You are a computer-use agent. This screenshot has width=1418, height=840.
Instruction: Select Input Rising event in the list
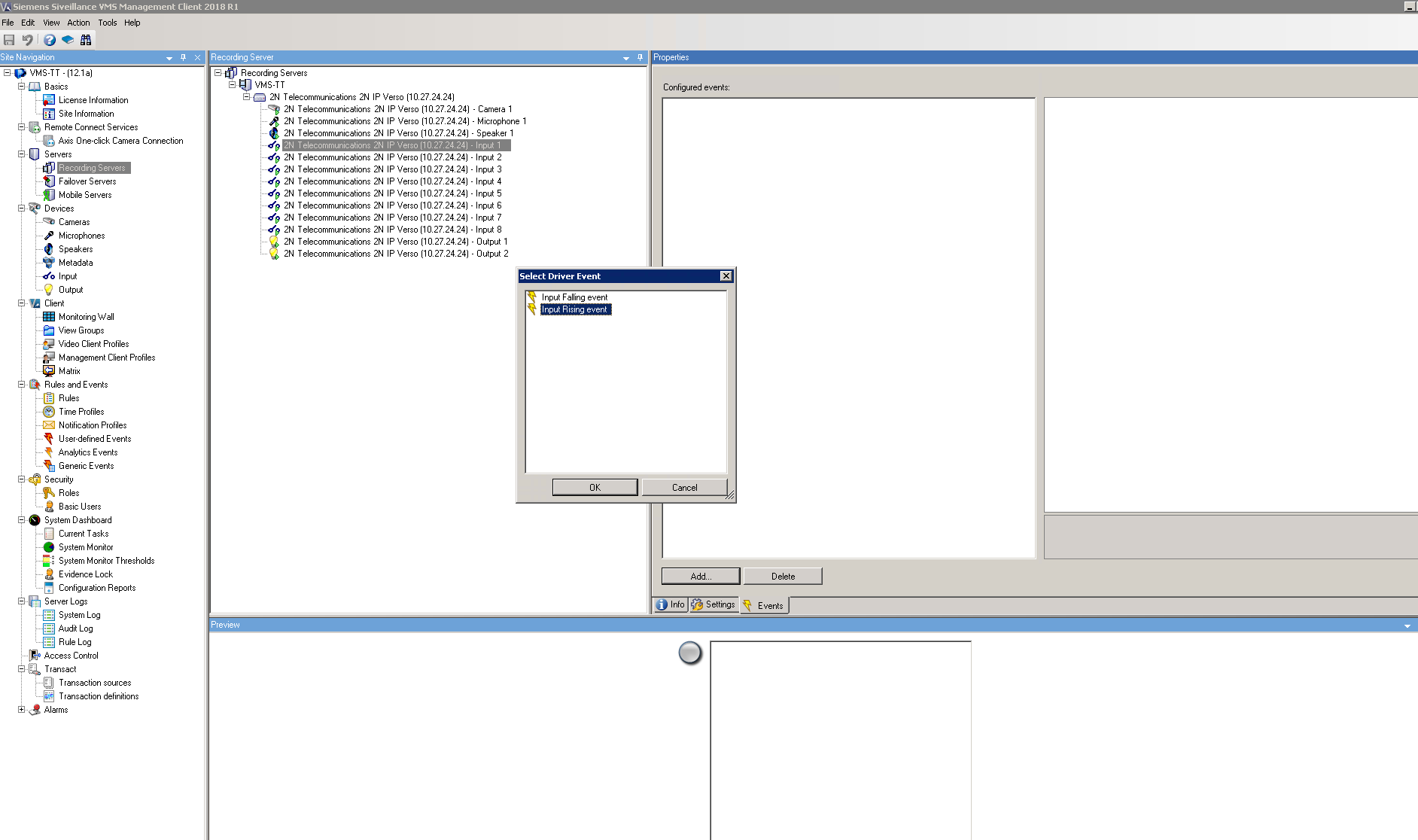point(575,309)
